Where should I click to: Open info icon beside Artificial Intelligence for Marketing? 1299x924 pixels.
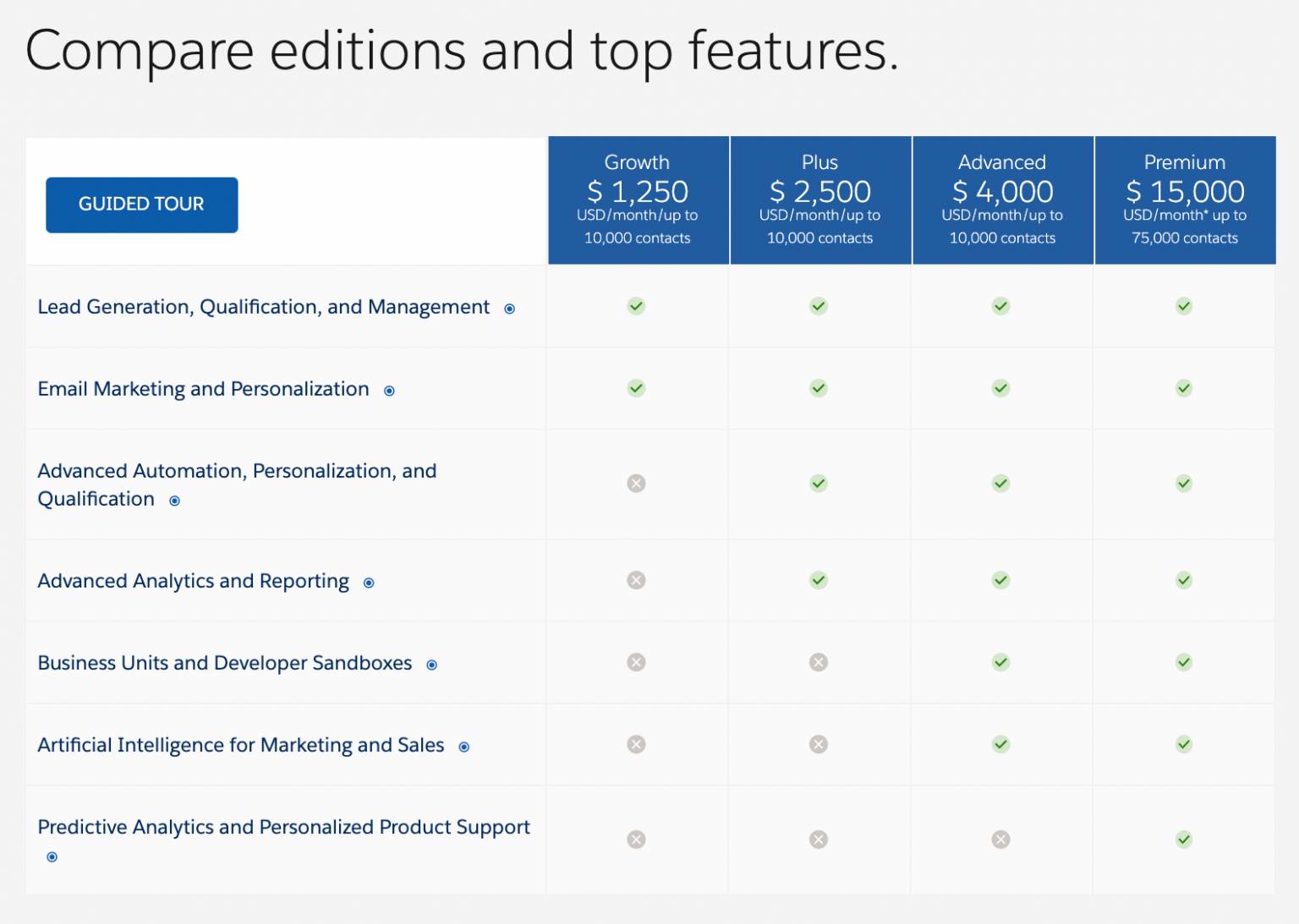pyautogui.click(x=463, y=747)
